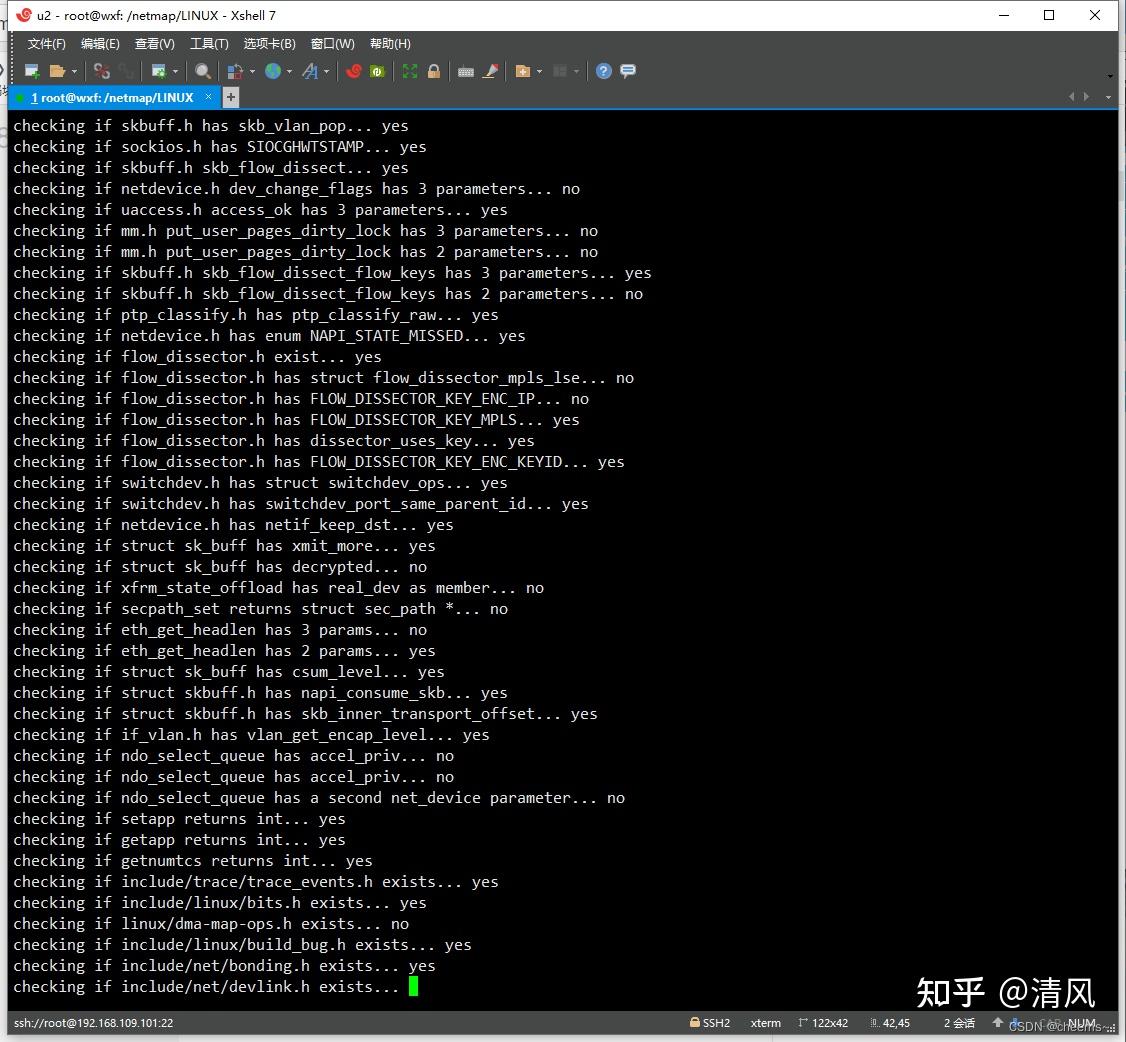
Task: Click the greyed-out Reconnect icon
Action: point(126,70)
